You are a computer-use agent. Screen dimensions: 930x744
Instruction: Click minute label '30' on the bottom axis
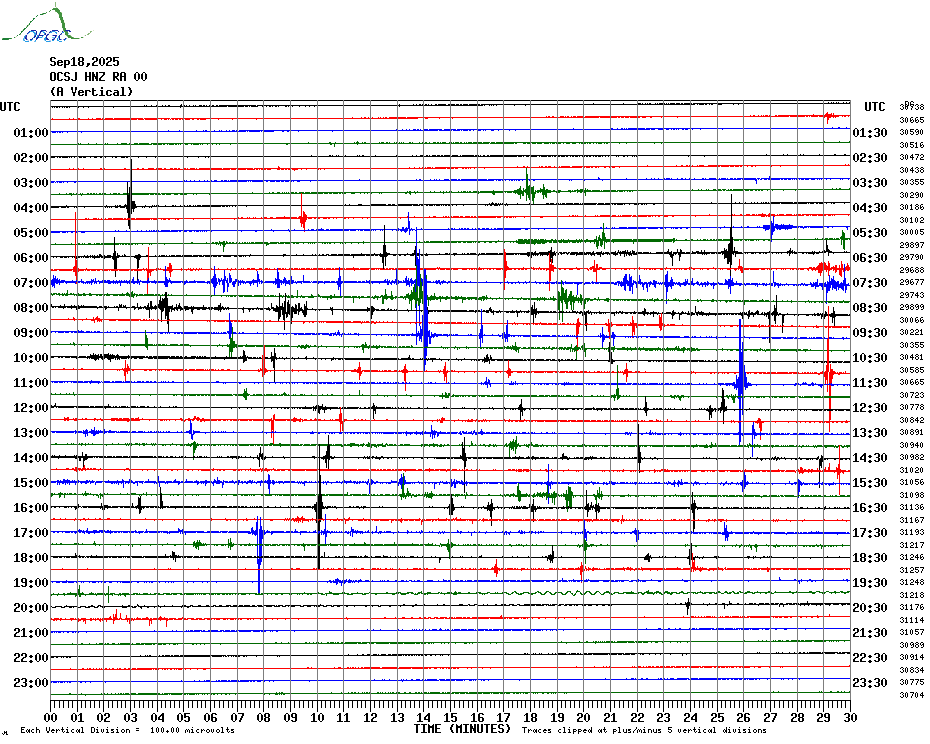point(850,718)
